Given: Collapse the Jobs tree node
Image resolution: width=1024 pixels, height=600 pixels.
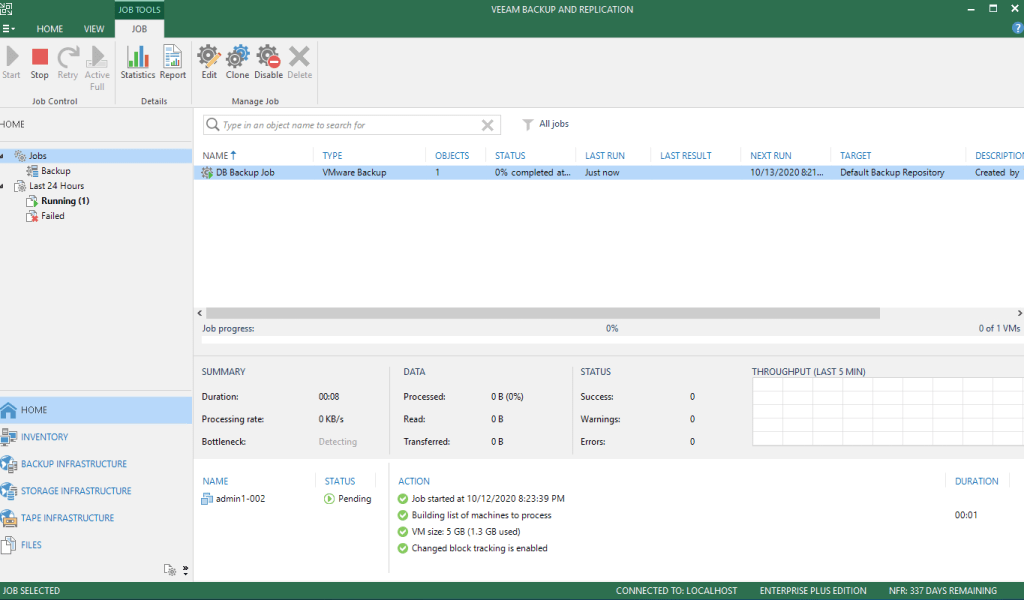Looking at the screenshot, I should [3, 156].
